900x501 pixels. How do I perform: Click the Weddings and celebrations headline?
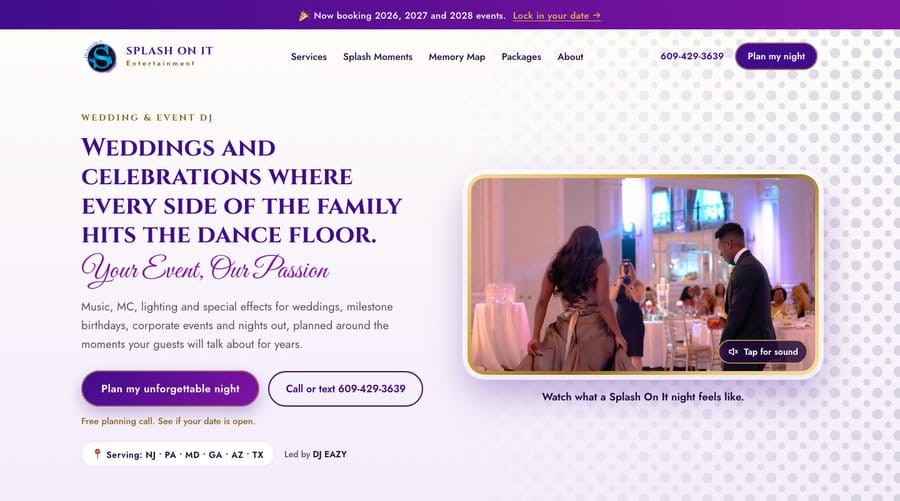[242, 191]
